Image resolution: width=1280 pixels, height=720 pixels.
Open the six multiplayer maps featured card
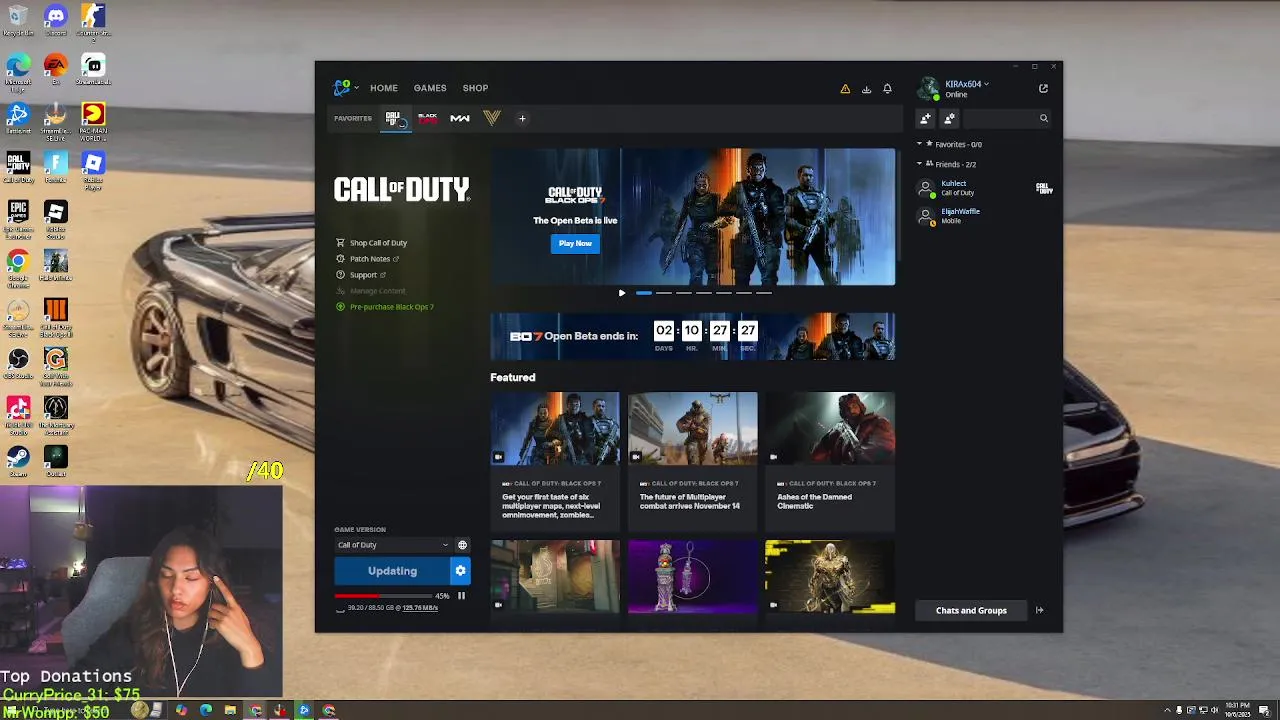click(x=555, y=460)
